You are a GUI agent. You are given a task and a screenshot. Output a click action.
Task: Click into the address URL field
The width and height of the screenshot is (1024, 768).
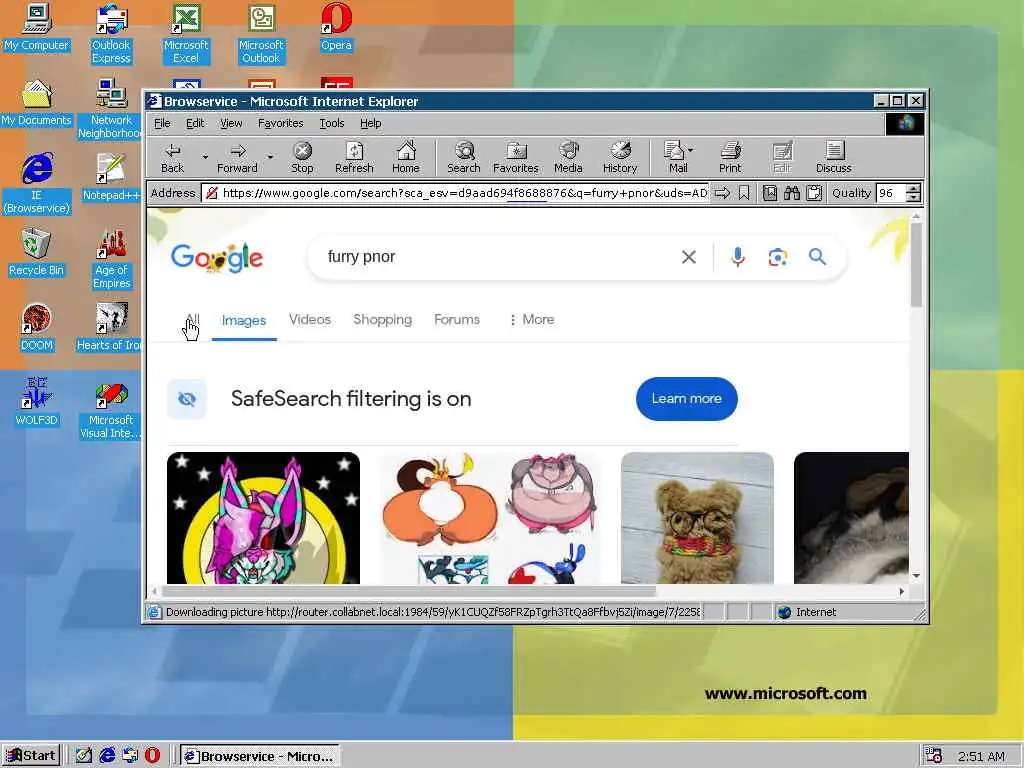pyautogui.click(x=456, y=193)
